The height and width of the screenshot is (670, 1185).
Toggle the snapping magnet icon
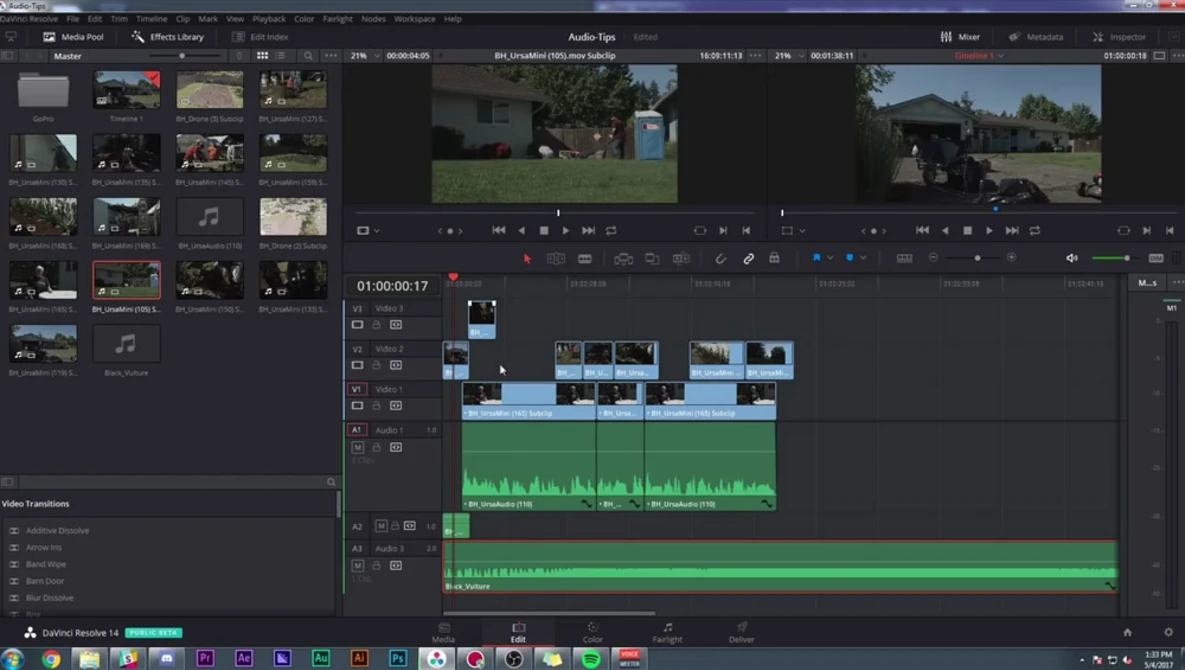click(720, 258)
